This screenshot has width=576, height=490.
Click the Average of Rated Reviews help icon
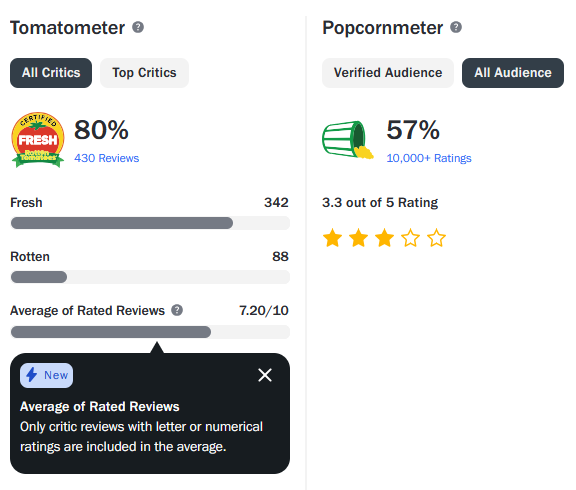pos(177,310)
